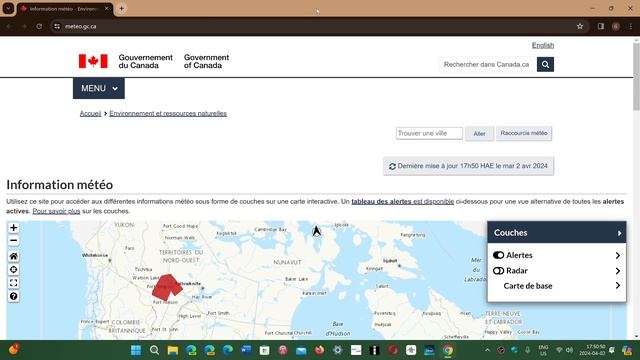Toggle the Alertes layer switch
Viewport: 640px width, 360px height.
point(498,255)
